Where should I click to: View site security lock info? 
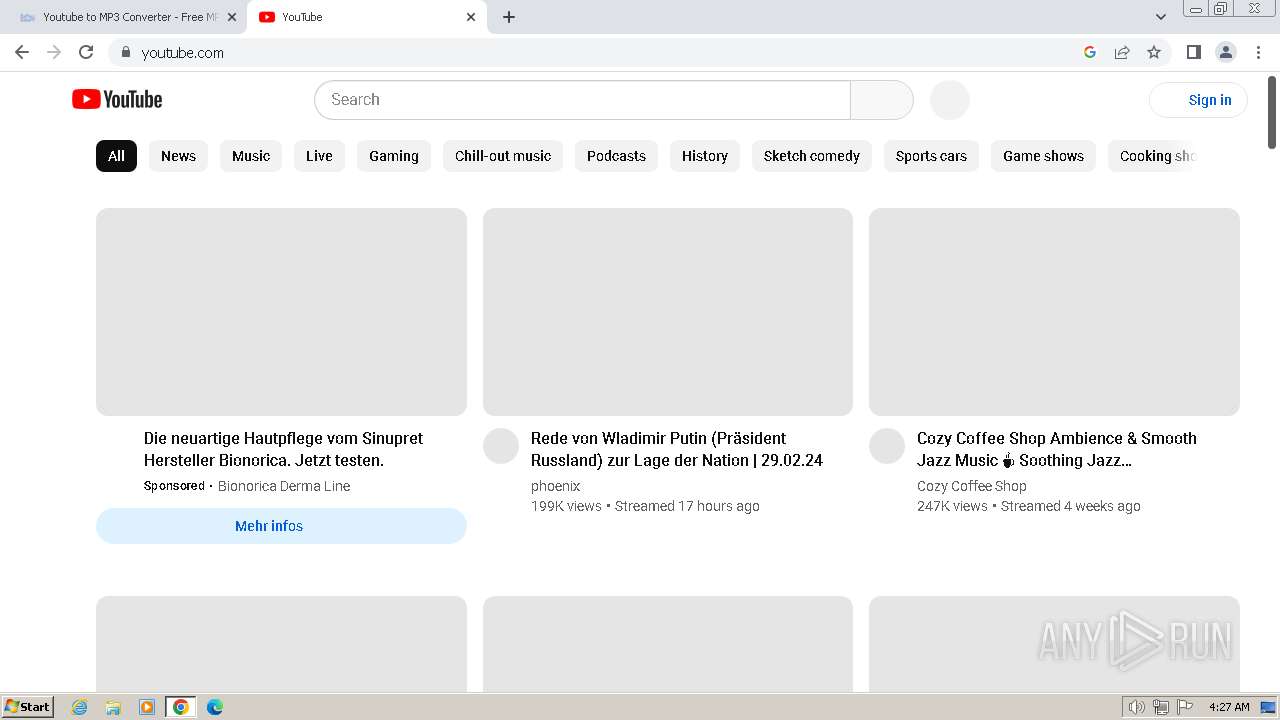125,52
